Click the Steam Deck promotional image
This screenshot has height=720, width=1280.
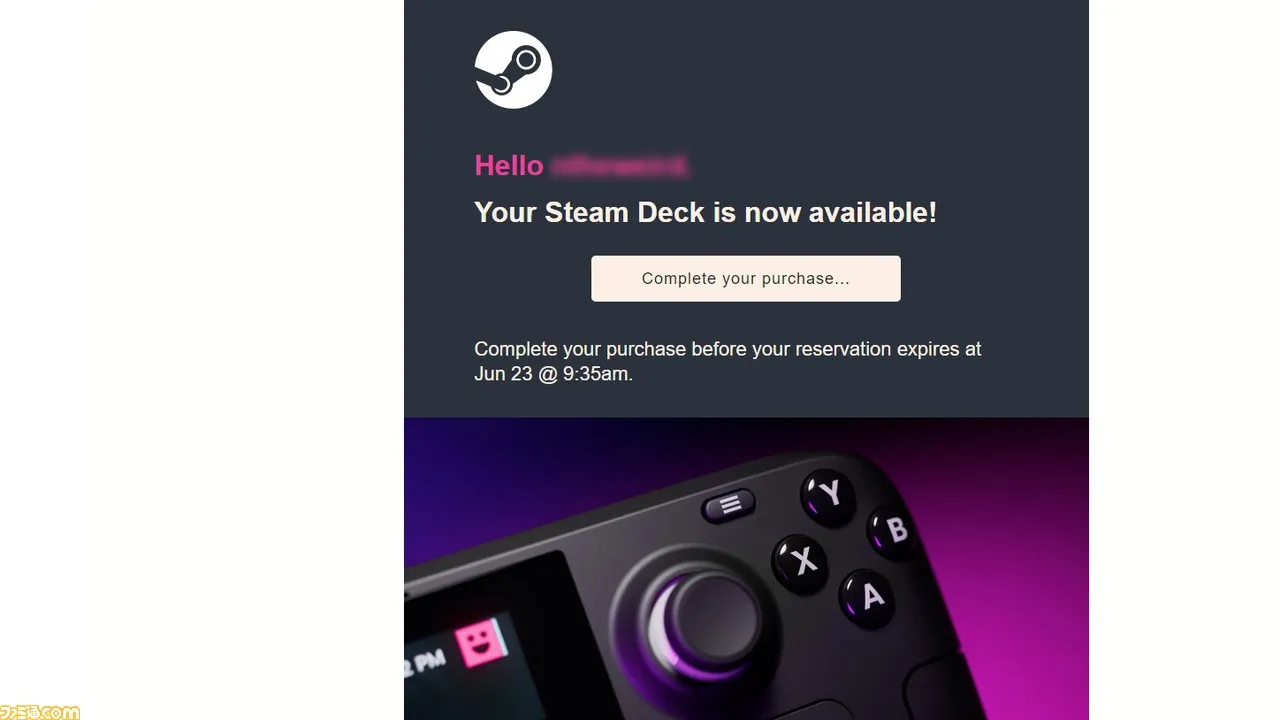tap(746, 568)
